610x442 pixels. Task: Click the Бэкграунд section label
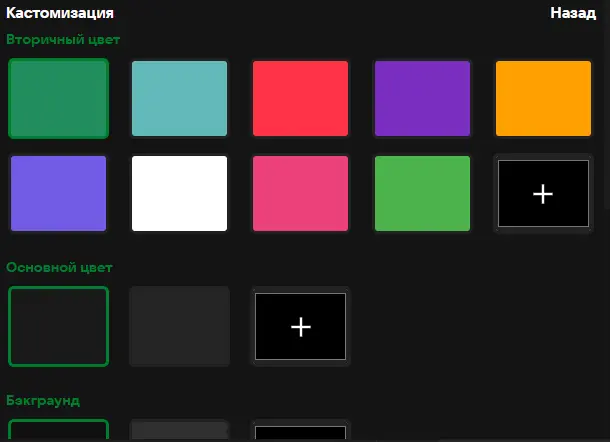pos(43,401)
